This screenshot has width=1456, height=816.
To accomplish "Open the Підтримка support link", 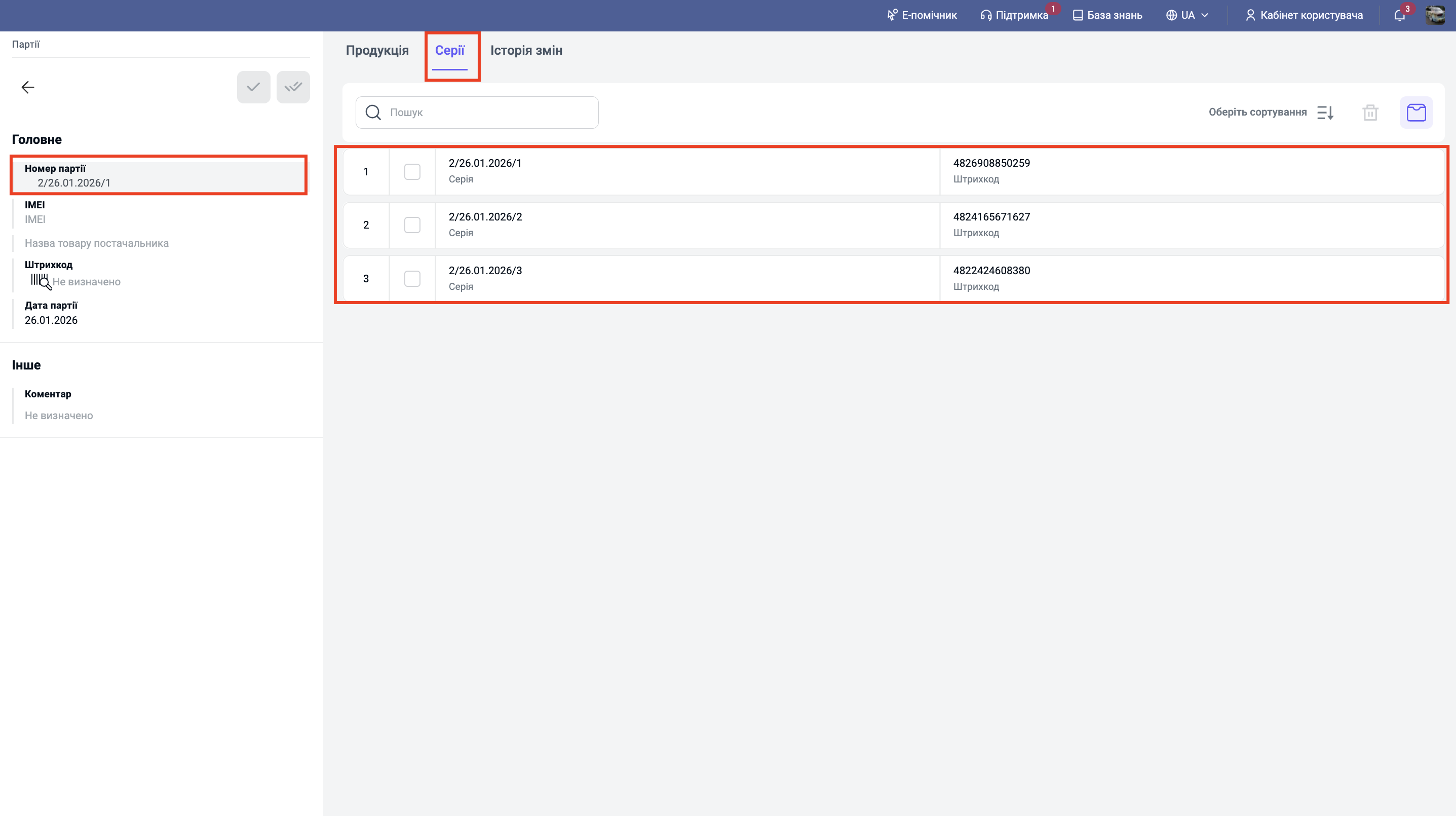I will tap(1015, 15).
